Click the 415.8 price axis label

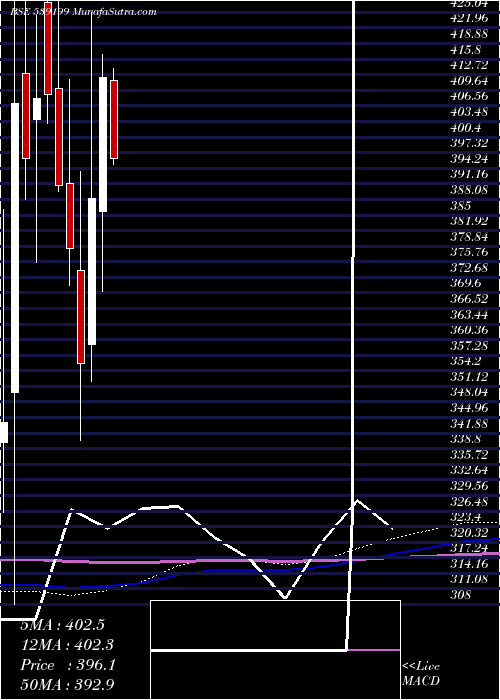pos(465,50)
